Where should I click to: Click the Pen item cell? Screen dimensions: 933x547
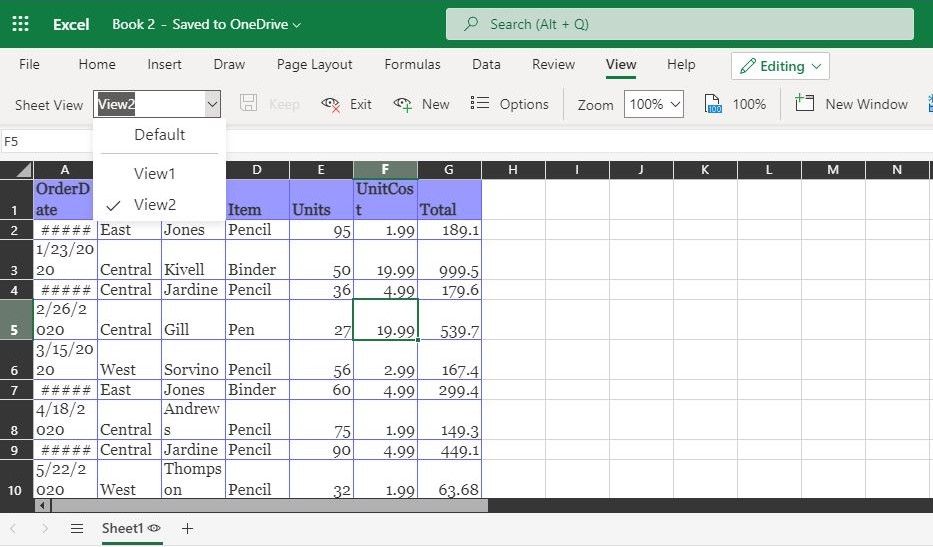257,320
